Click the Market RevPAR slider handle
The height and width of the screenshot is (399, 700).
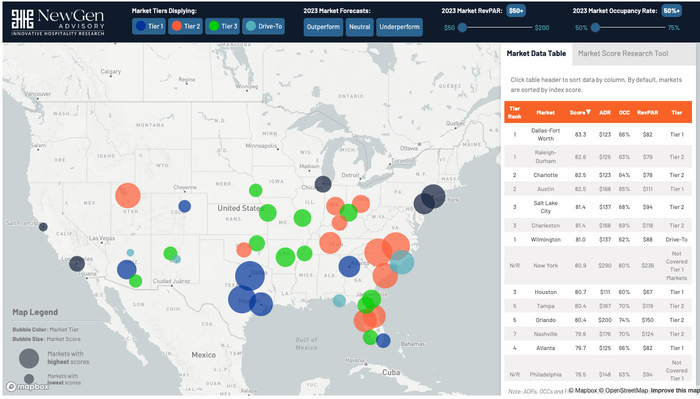[462, 28]
